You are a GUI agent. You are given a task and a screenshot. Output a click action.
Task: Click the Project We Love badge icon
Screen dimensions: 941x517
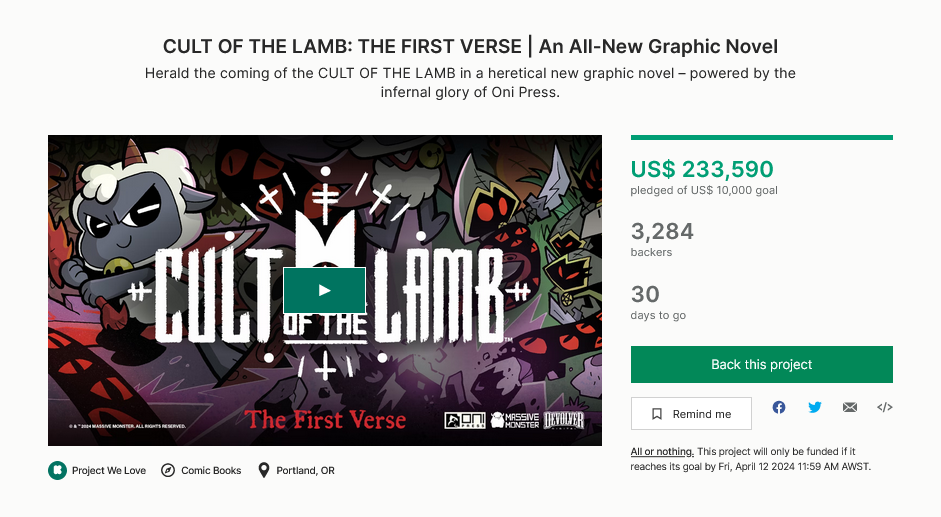[x=58, y=470]
